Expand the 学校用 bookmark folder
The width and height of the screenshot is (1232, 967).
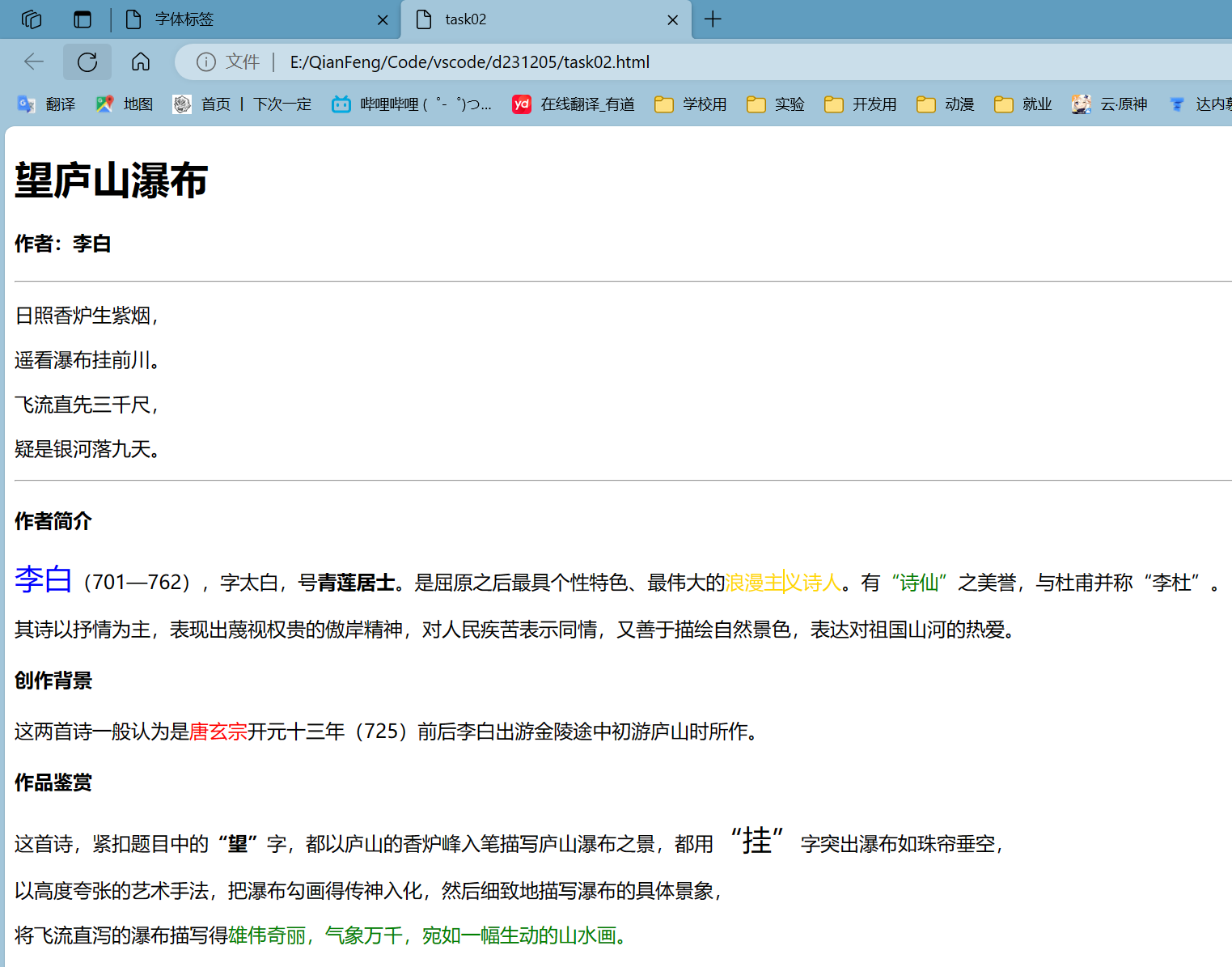click(x=691, y=104)
